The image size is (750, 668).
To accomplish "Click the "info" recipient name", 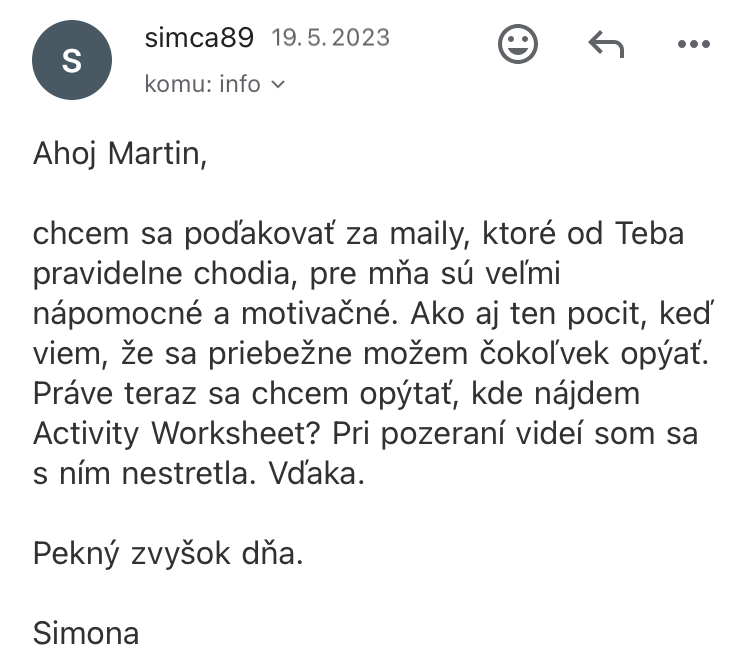I will 240,84.
